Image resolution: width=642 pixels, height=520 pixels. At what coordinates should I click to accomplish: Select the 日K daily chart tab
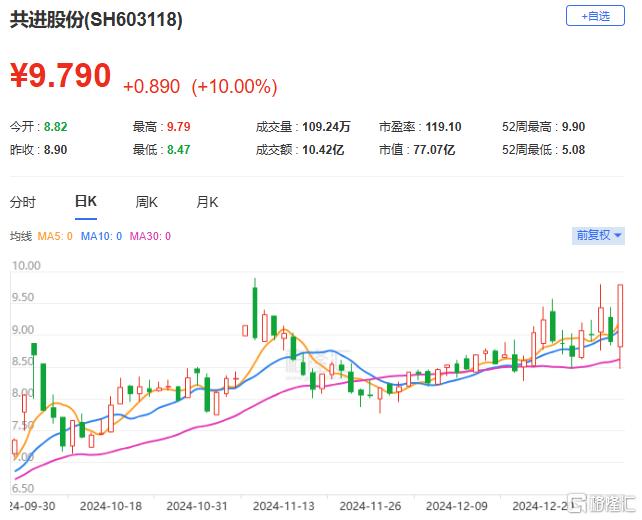tap(85, 202)
